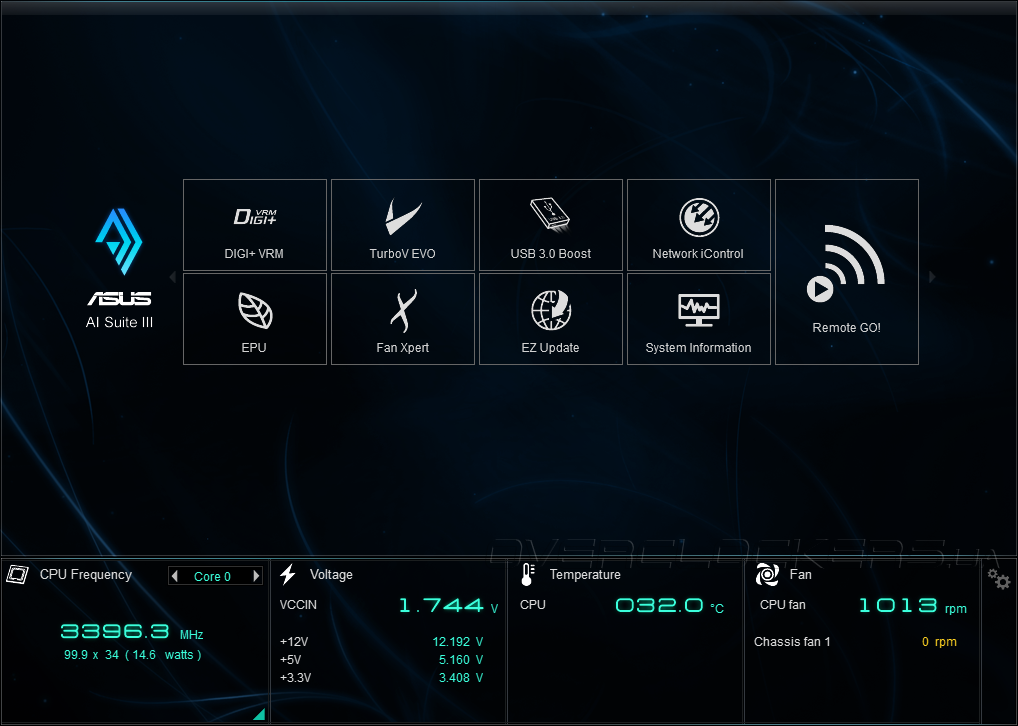1018x726 pixels.
Task: Click the Voltage lightning icon
Action: pyautogui.click(x=288, y=574)
